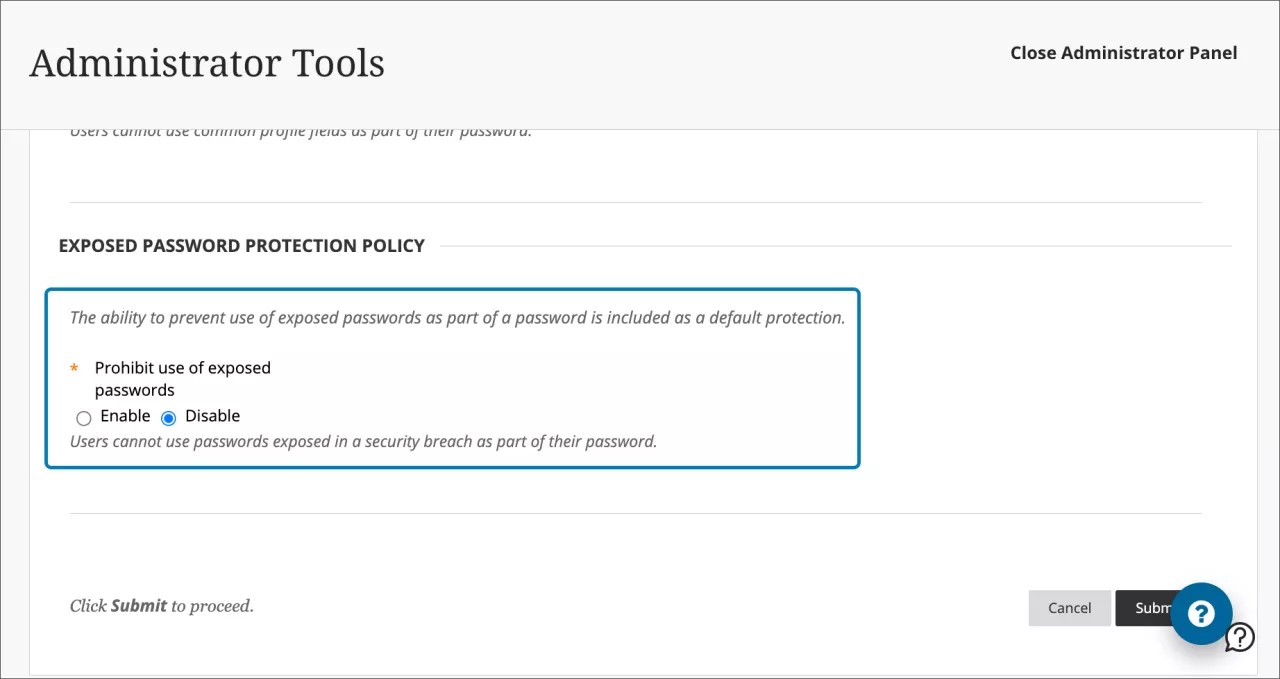
Task: Cancel the password policy changes
Action: [1069, 608]
